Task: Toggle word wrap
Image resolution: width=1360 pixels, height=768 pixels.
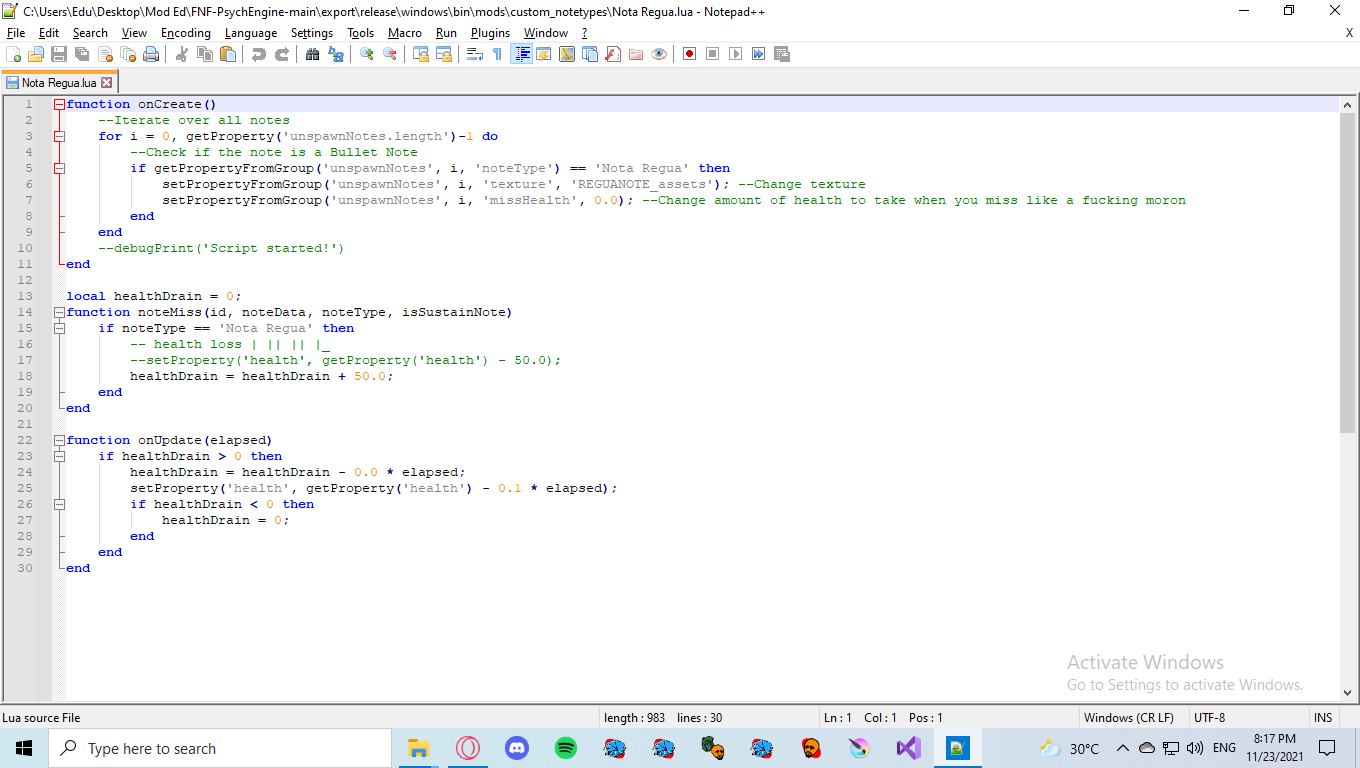Action: tap(474, 54)
